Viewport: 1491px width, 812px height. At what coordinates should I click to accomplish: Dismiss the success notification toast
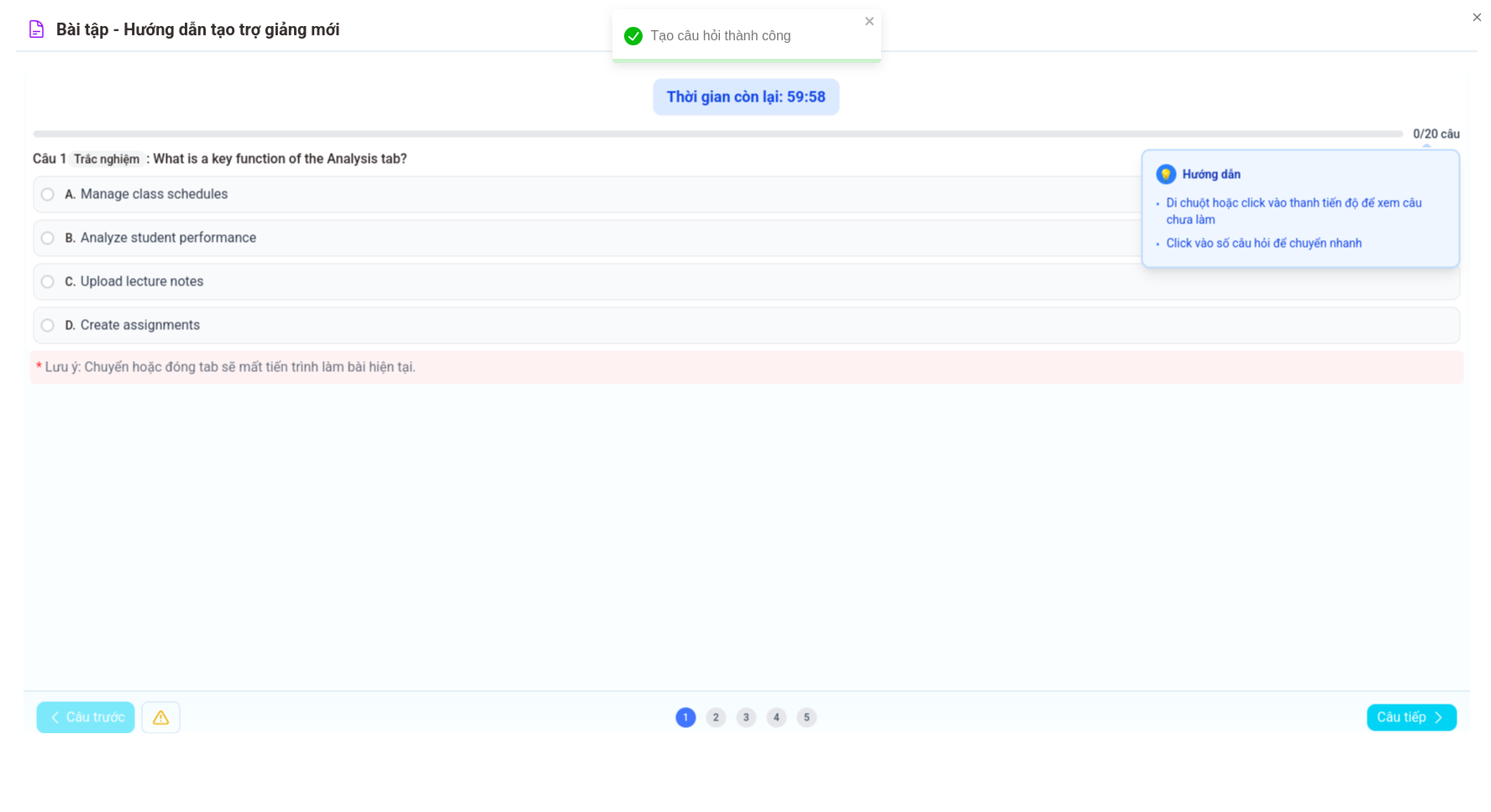(869, 22)
